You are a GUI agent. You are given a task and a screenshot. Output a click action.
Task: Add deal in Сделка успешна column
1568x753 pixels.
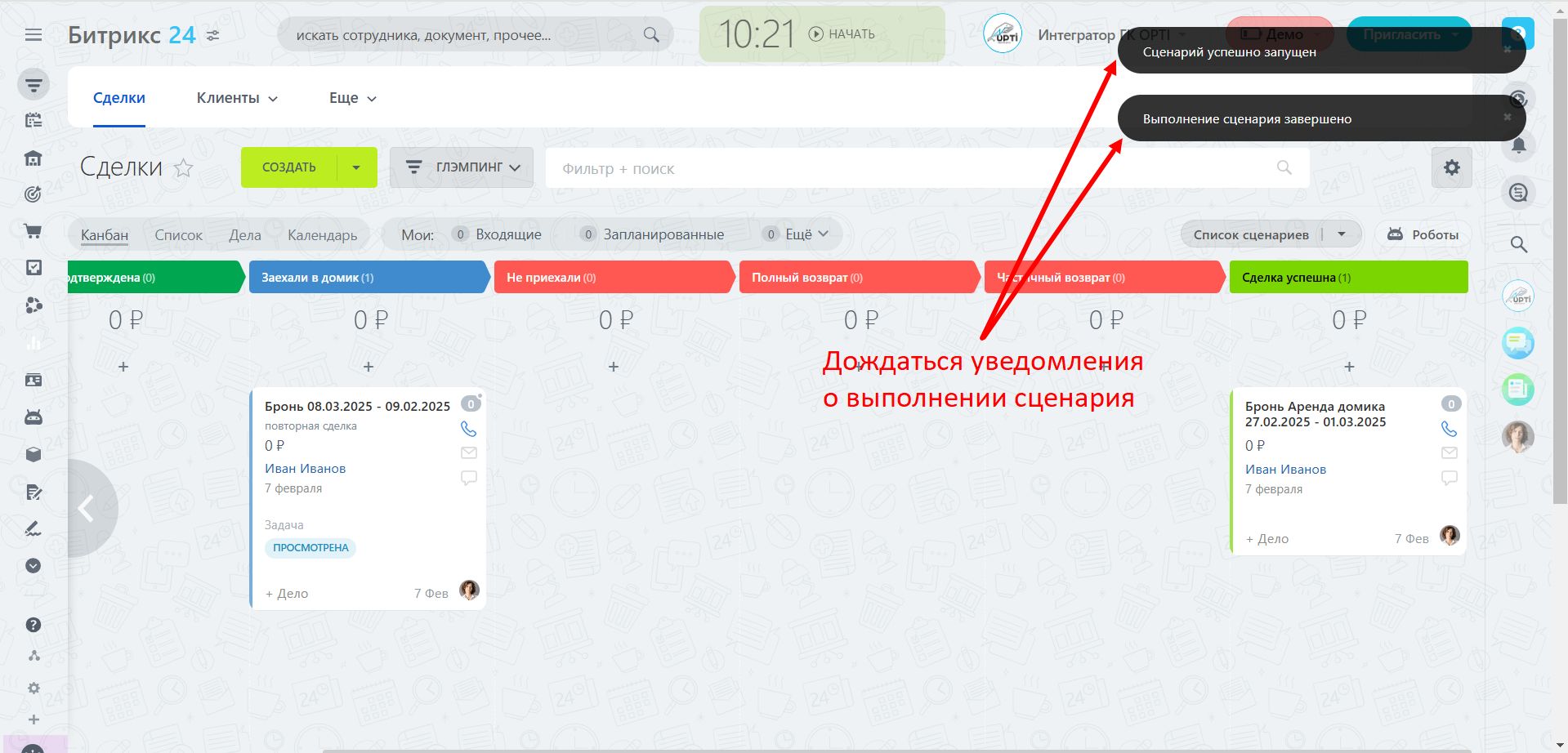pos(1349,367)
